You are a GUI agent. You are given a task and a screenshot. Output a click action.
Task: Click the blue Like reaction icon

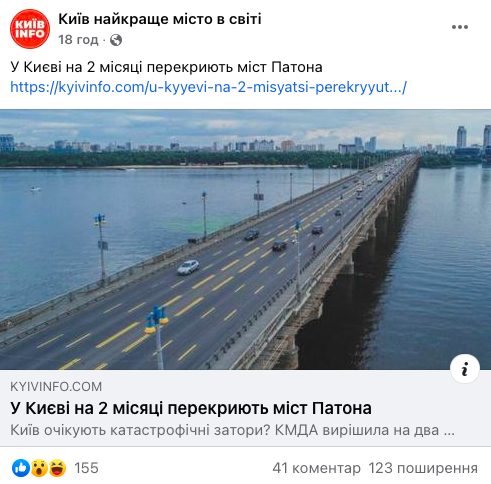[21, 468]
